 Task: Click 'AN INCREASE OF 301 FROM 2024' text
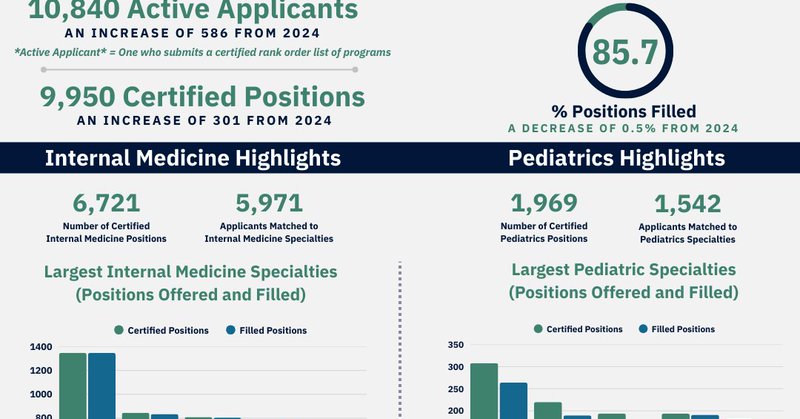click(x=205, y=120)
